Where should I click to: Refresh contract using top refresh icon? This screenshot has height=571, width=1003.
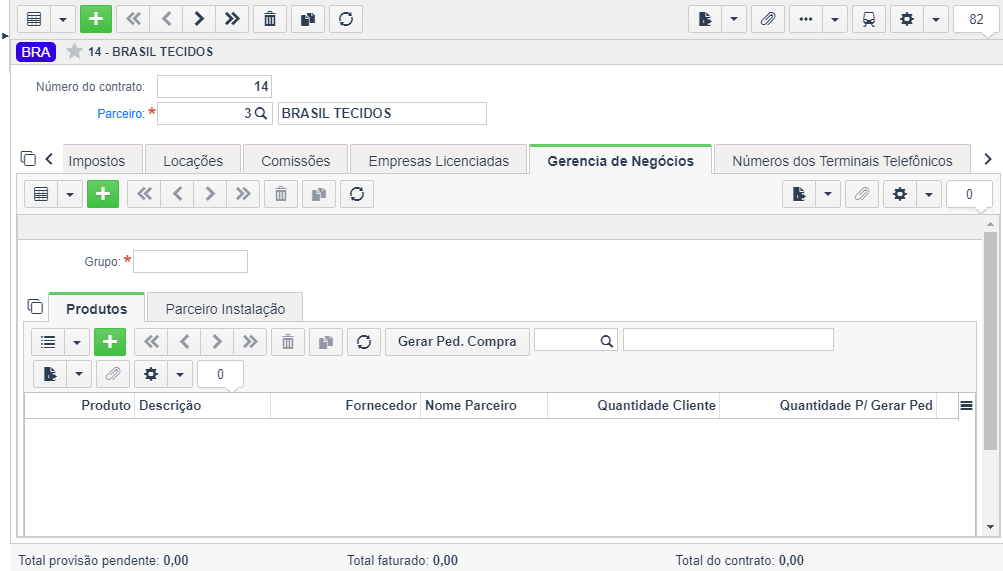(346, 19)
